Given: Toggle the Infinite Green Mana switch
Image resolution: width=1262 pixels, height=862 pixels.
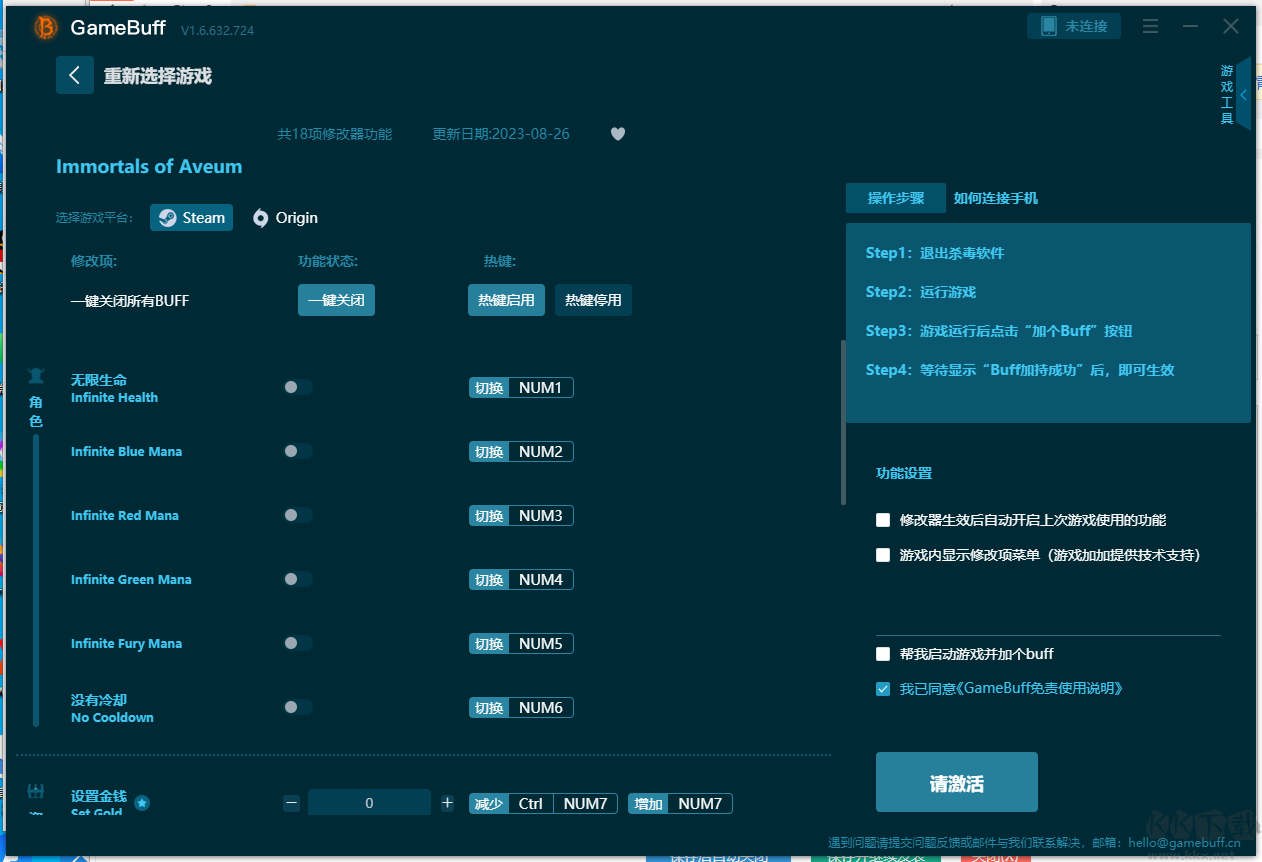Looking at the screenshot, I should click(297, 579).
